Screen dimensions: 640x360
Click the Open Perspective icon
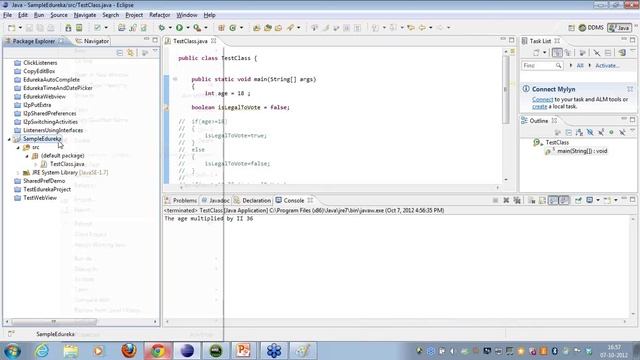click(x=571, y=28)
